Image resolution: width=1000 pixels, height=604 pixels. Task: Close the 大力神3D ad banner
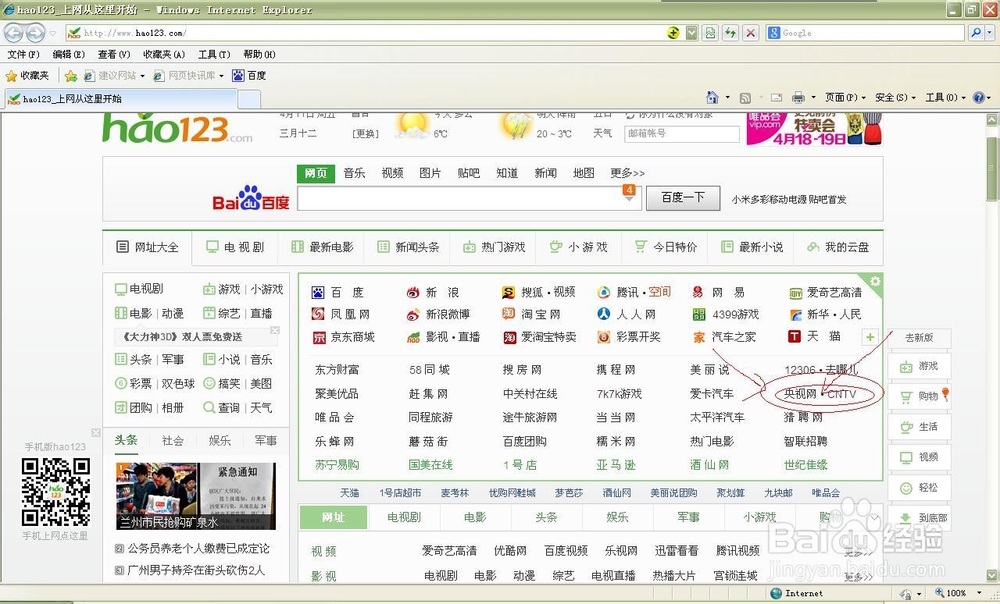275,330
